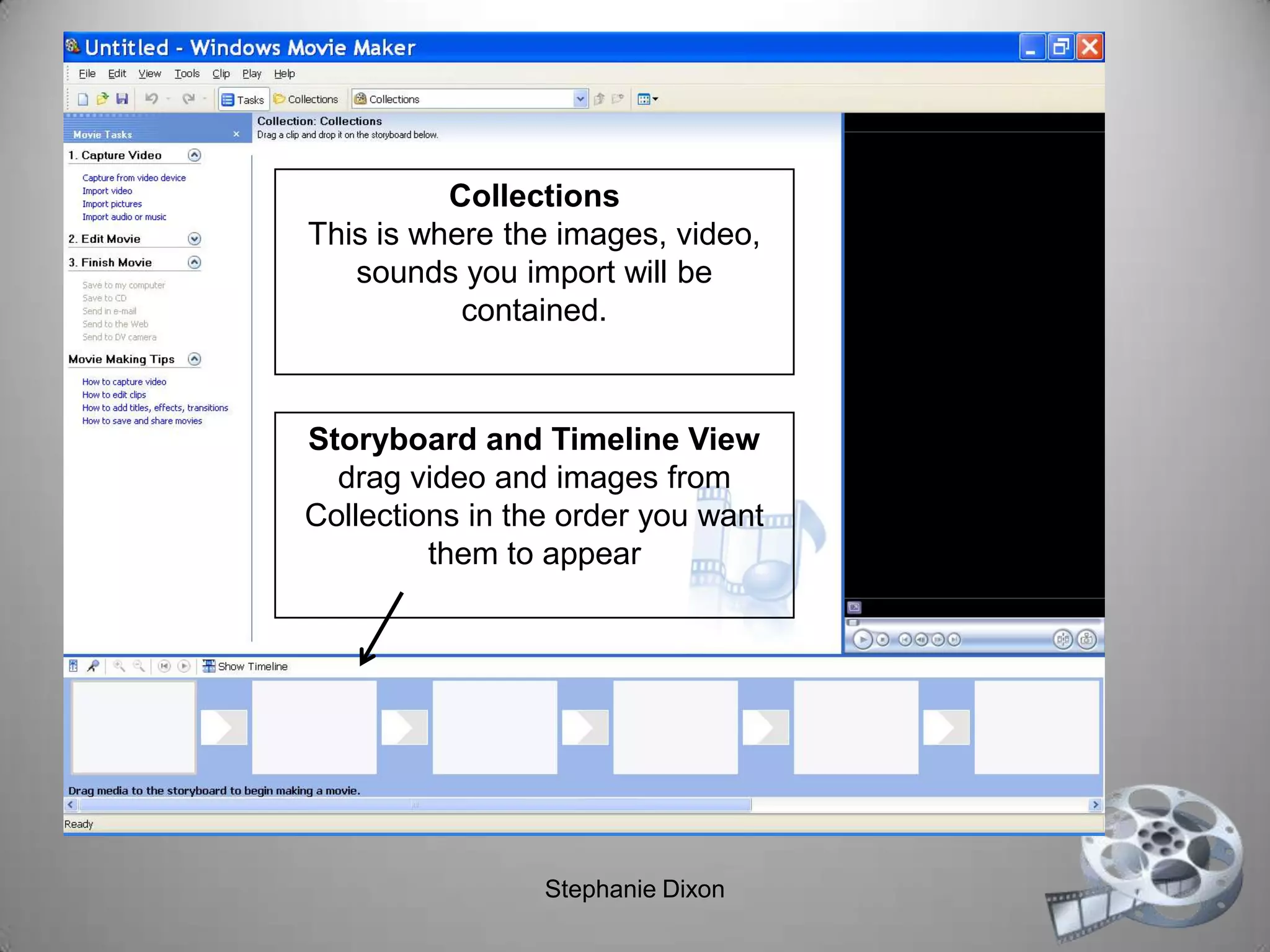Click the Redo arrow icon

tap(189, 99)
